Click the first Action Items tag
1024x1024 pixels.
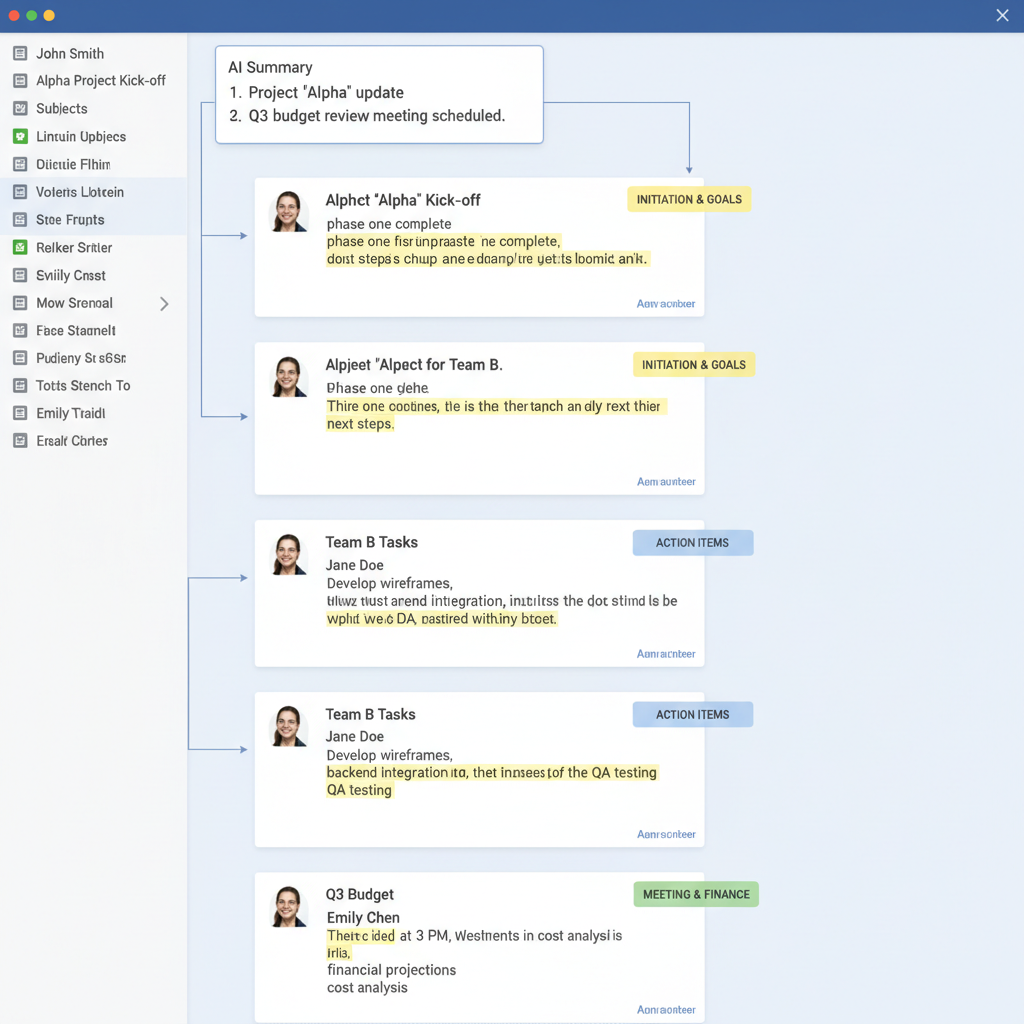pos(692,543)
